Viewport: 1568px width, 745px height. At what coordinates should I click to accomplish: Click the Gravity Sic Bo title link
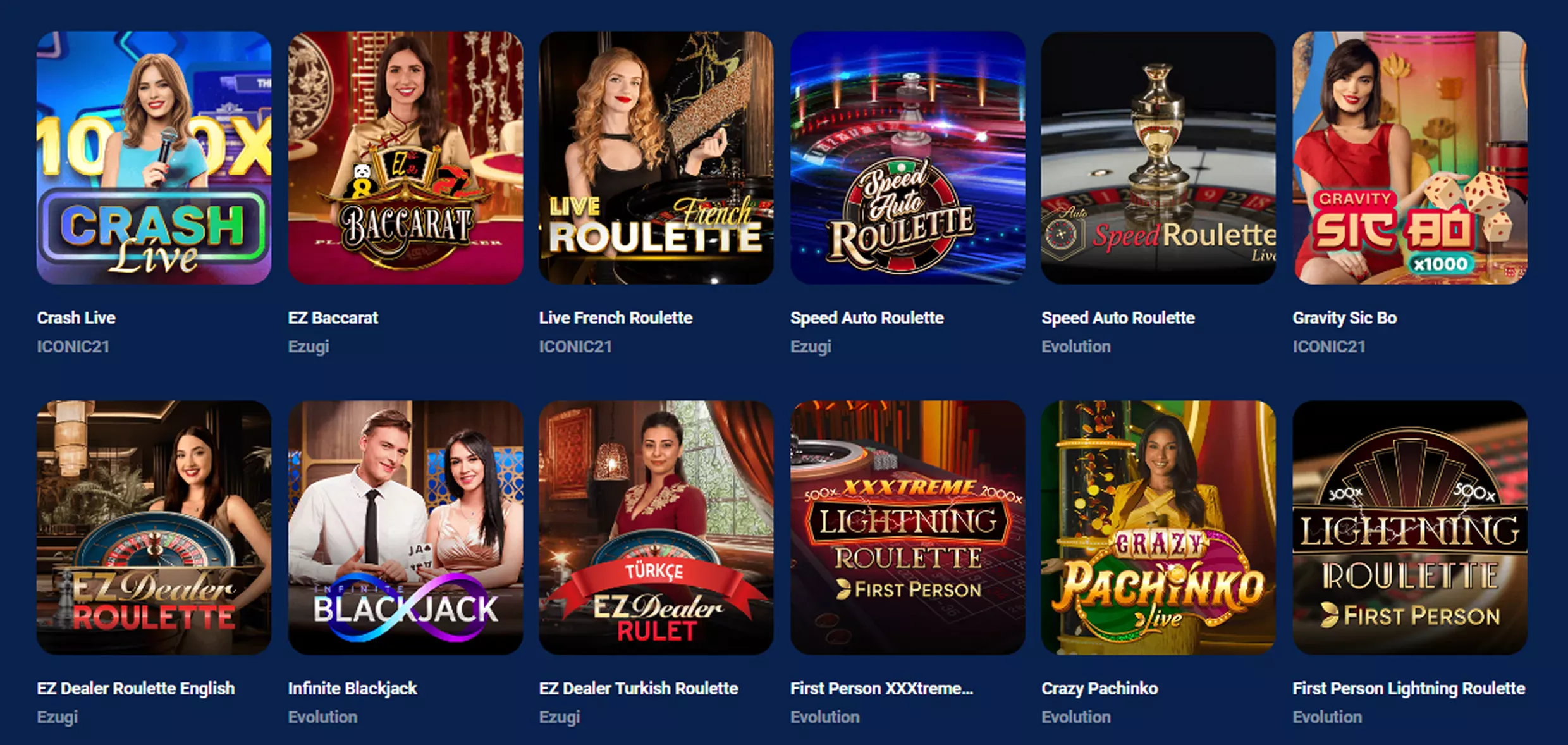pos(1345,317)
